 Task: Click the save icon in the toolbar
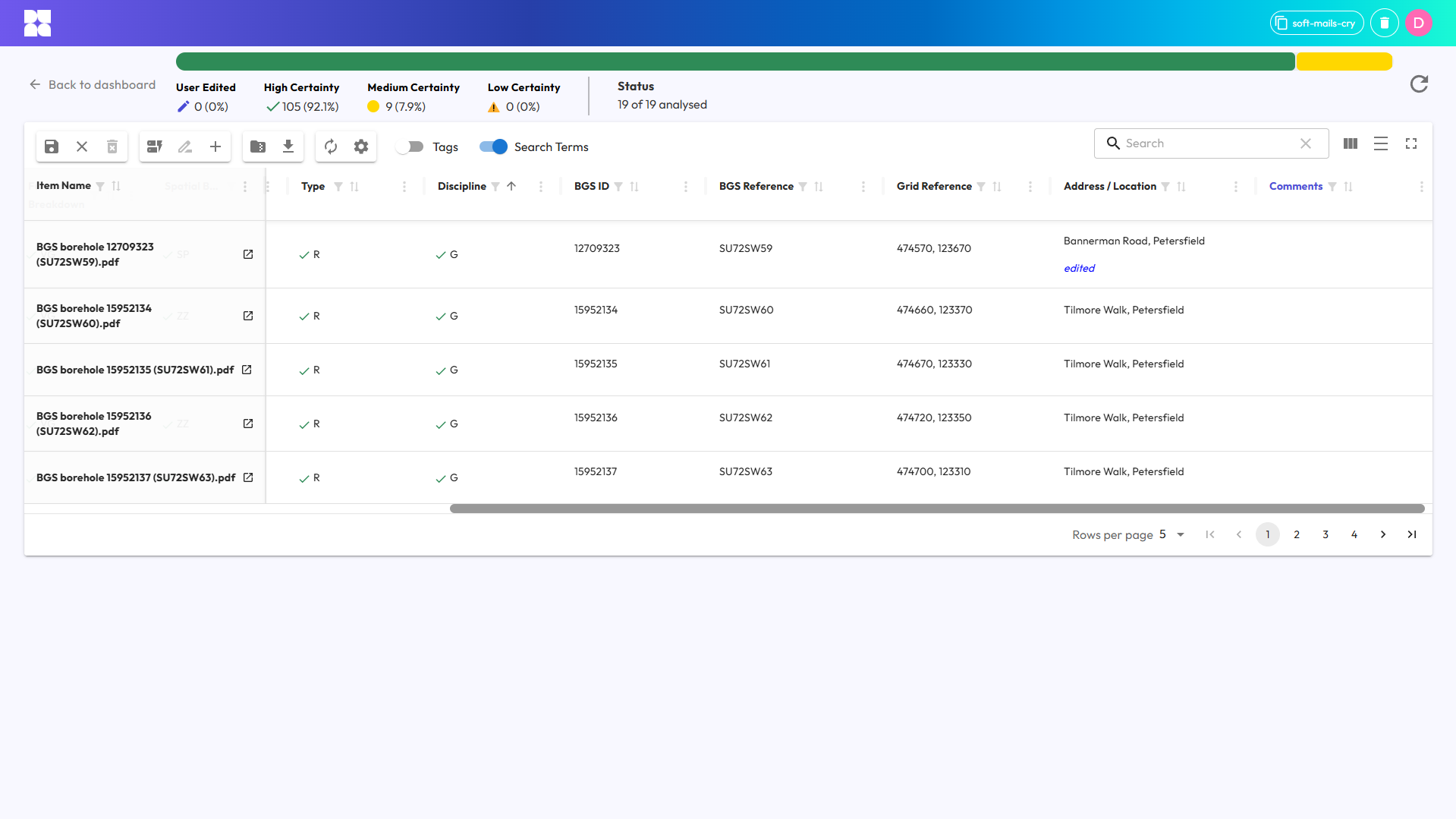[x=52, y=146]
